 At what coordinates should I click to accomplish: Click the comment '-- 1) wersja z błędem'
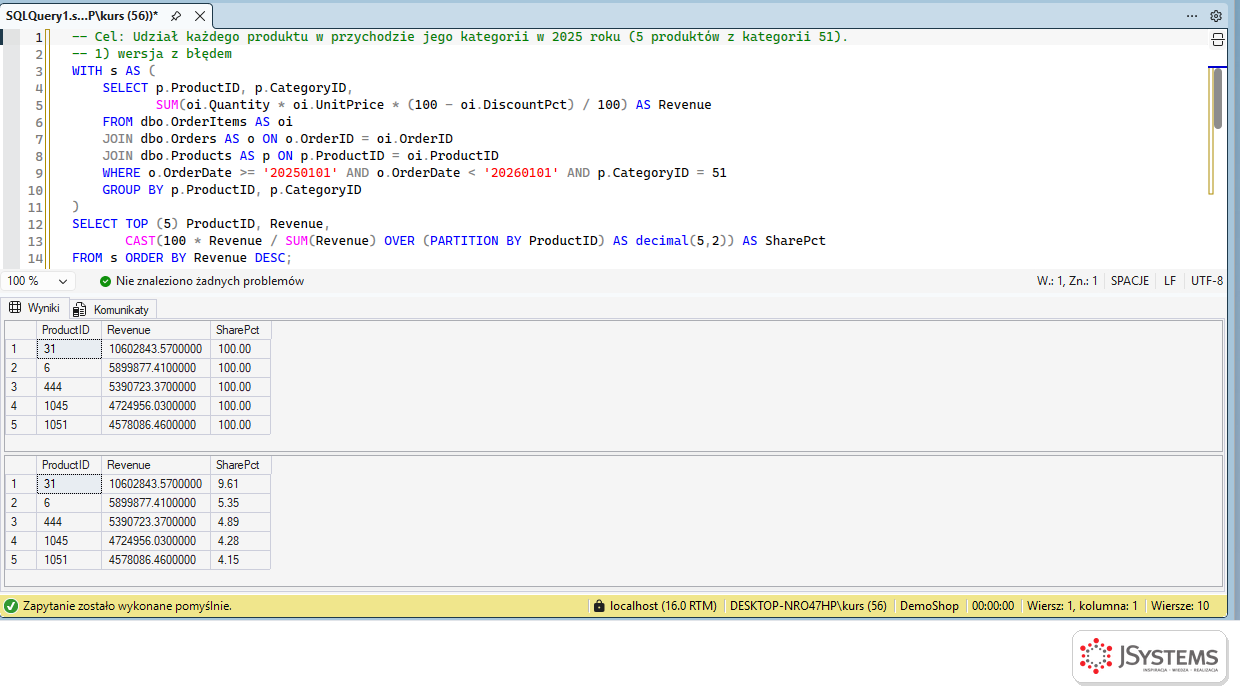click(152, 54)
